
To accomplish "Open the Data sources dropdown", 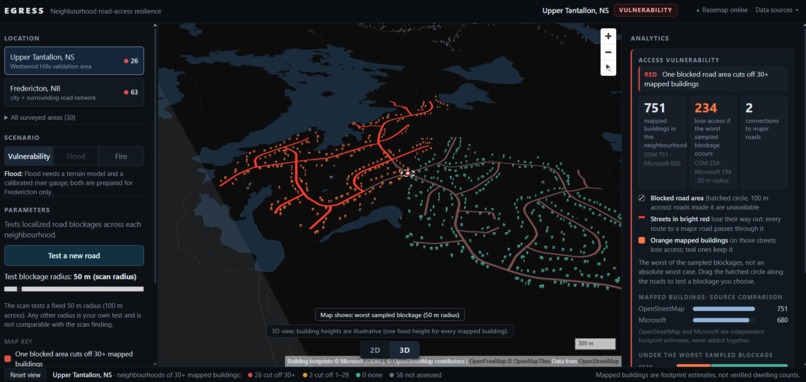I will pos(776,10).
